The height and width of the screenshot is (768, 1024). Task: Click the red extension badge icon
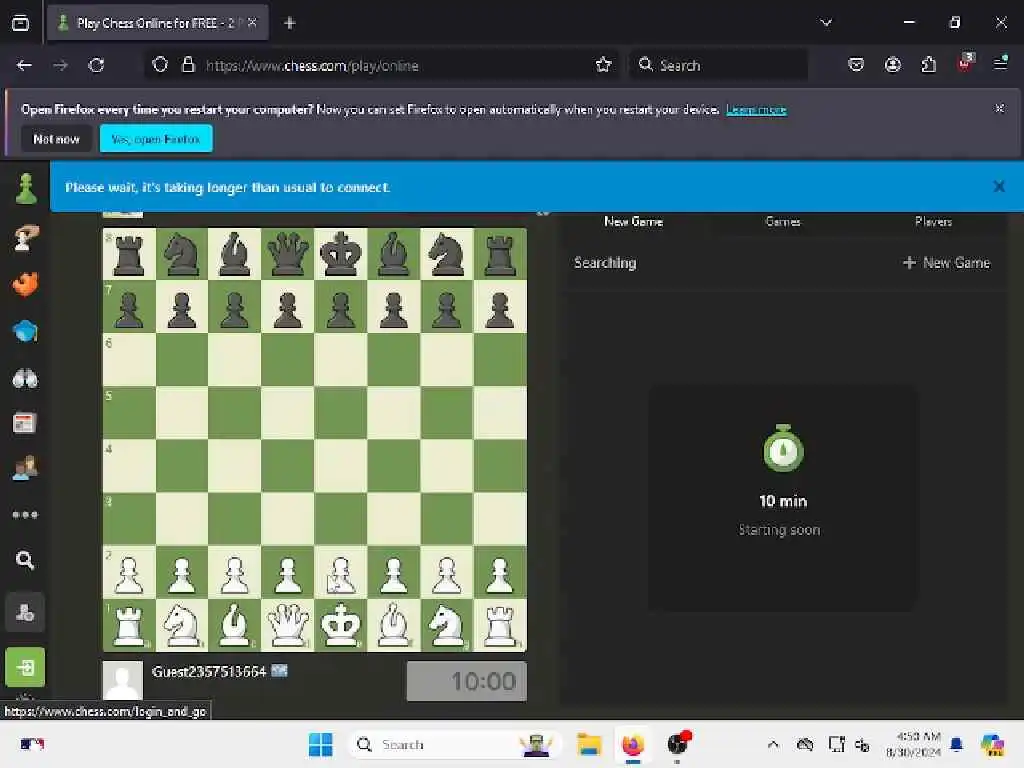tap(965, 63)
